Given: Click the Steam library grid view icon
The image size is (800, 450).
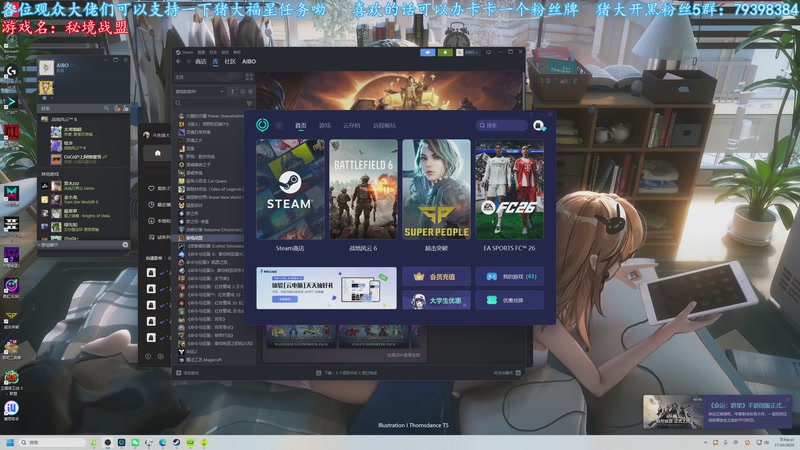Looking at the screenshot, I should coord(249,77).
